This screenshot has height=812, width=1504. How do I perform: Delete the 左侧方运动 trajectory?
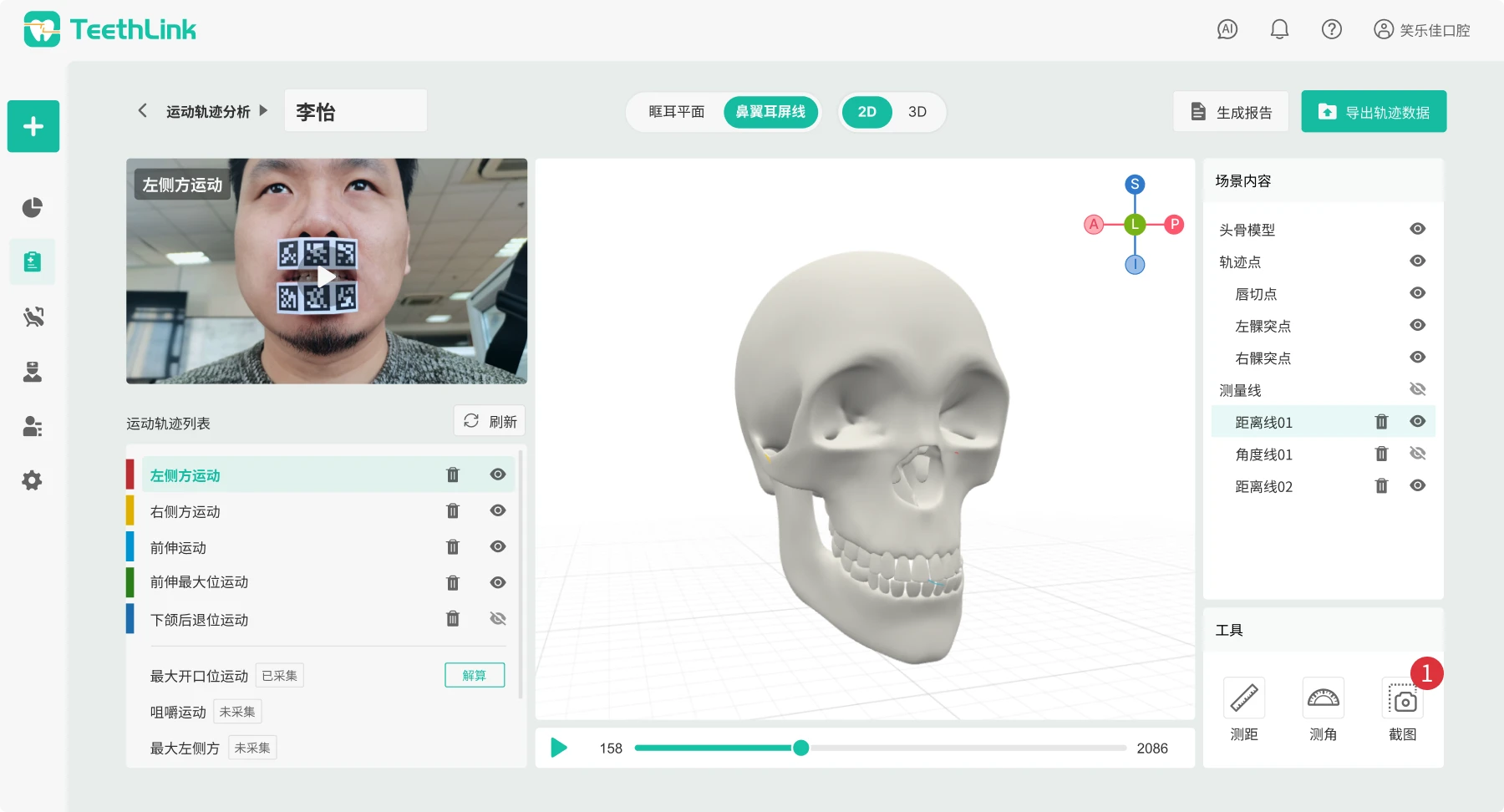[x=453, y=475]
